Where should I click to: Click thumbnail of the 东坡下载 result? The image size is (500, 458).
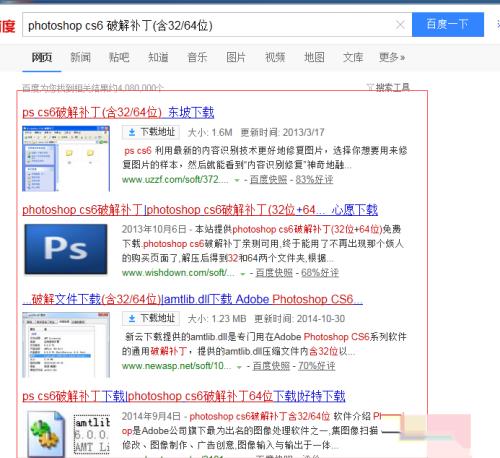(x=66, y=158)
